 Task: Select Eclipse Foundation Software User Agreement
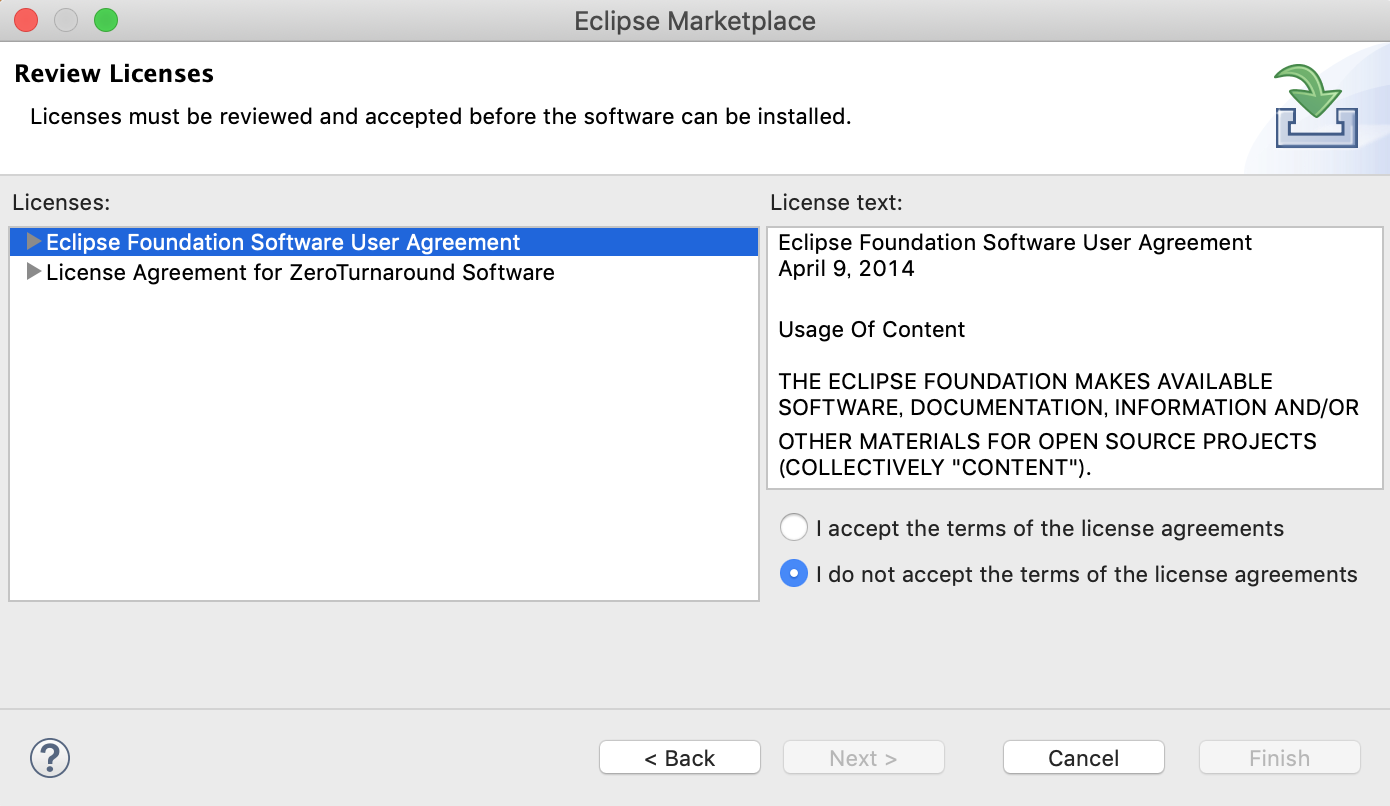283,243
